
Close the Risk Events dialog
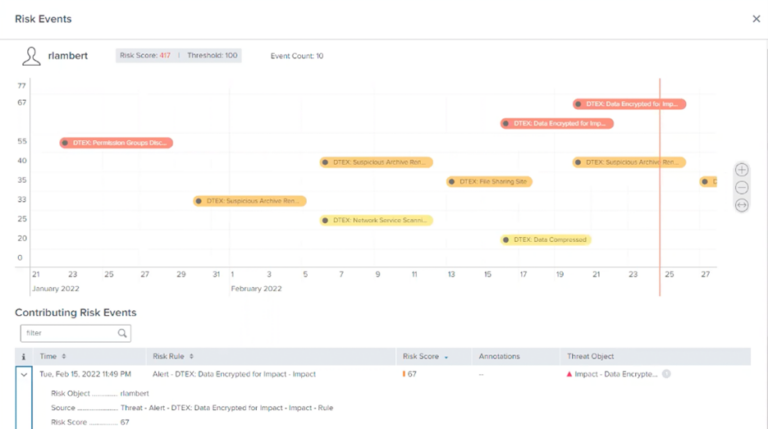click(x=756, y=19)
